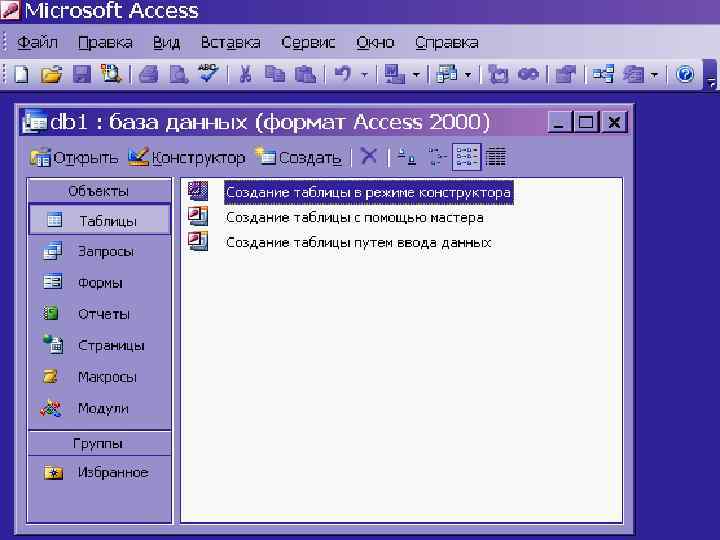This screenshot has width=720, height=540.
Task: Expand the Analyze dropdown arrow
Action: [x=468, y=75]
